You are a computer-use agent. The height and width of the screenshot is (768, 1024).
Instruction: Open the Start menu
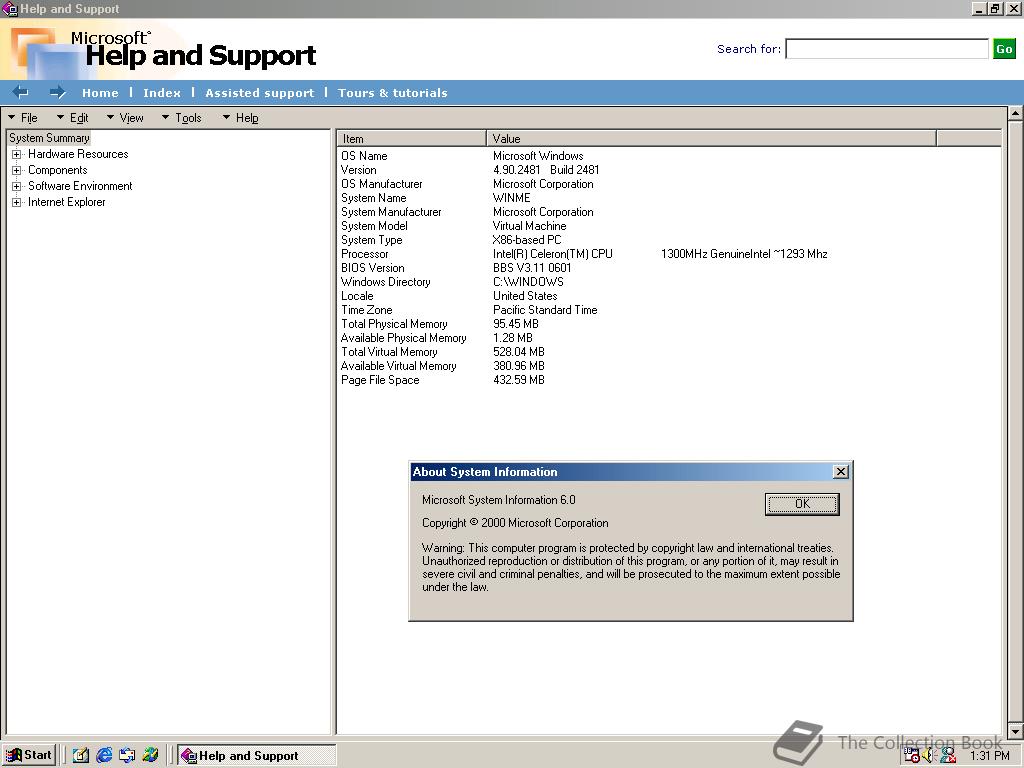click(x=29, y=755)
